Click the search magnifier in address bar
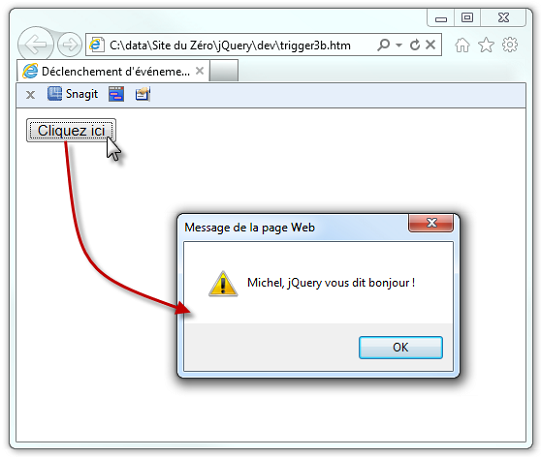 [x=383, y=45]
